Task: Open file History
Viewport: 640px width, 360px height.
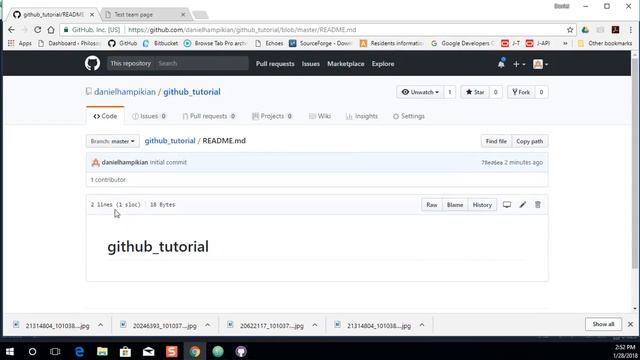Action: coord(482,204)
